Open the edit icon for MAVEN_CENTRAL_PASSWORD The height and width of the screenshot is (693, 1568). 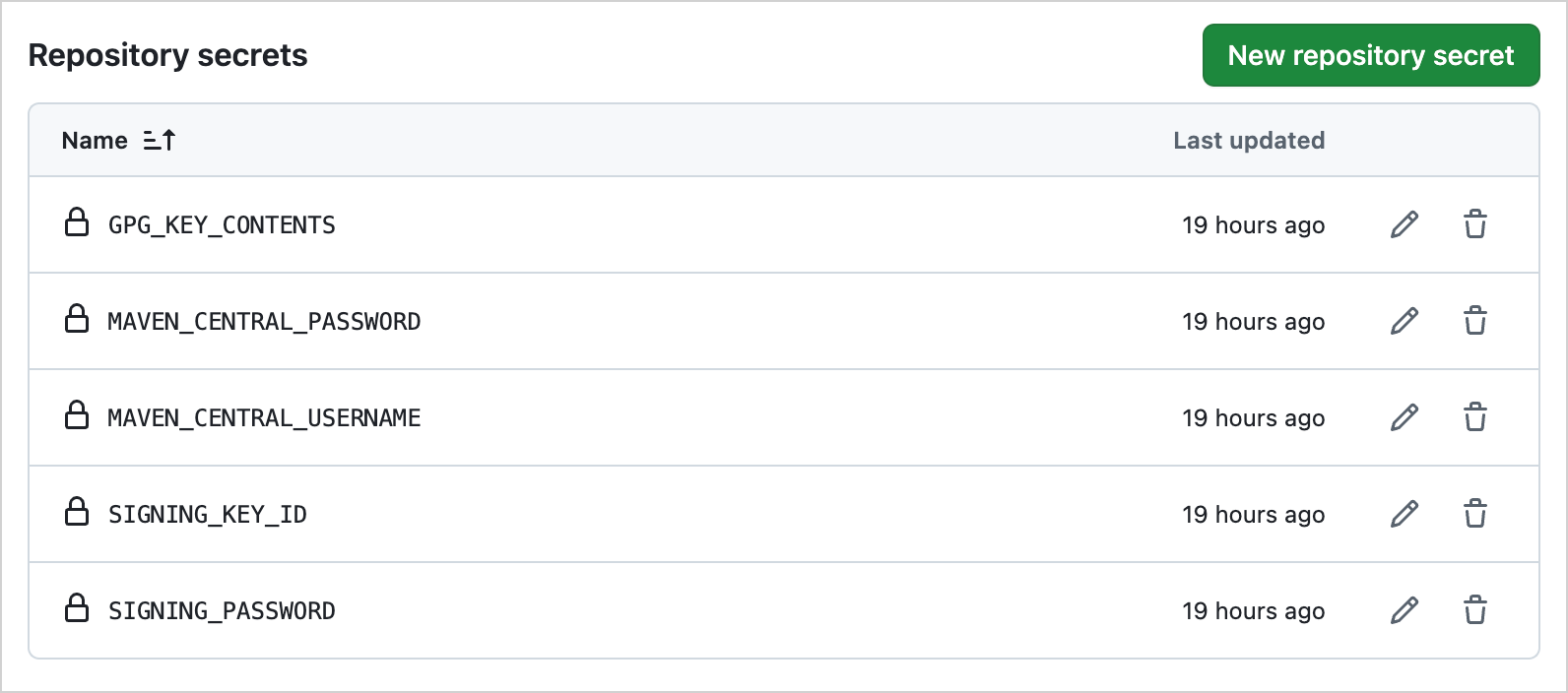click(x=1403, y=321)
